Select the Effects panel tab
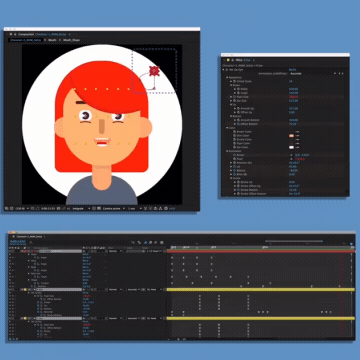This screenshot has width=360, height=360. (243, 60)
